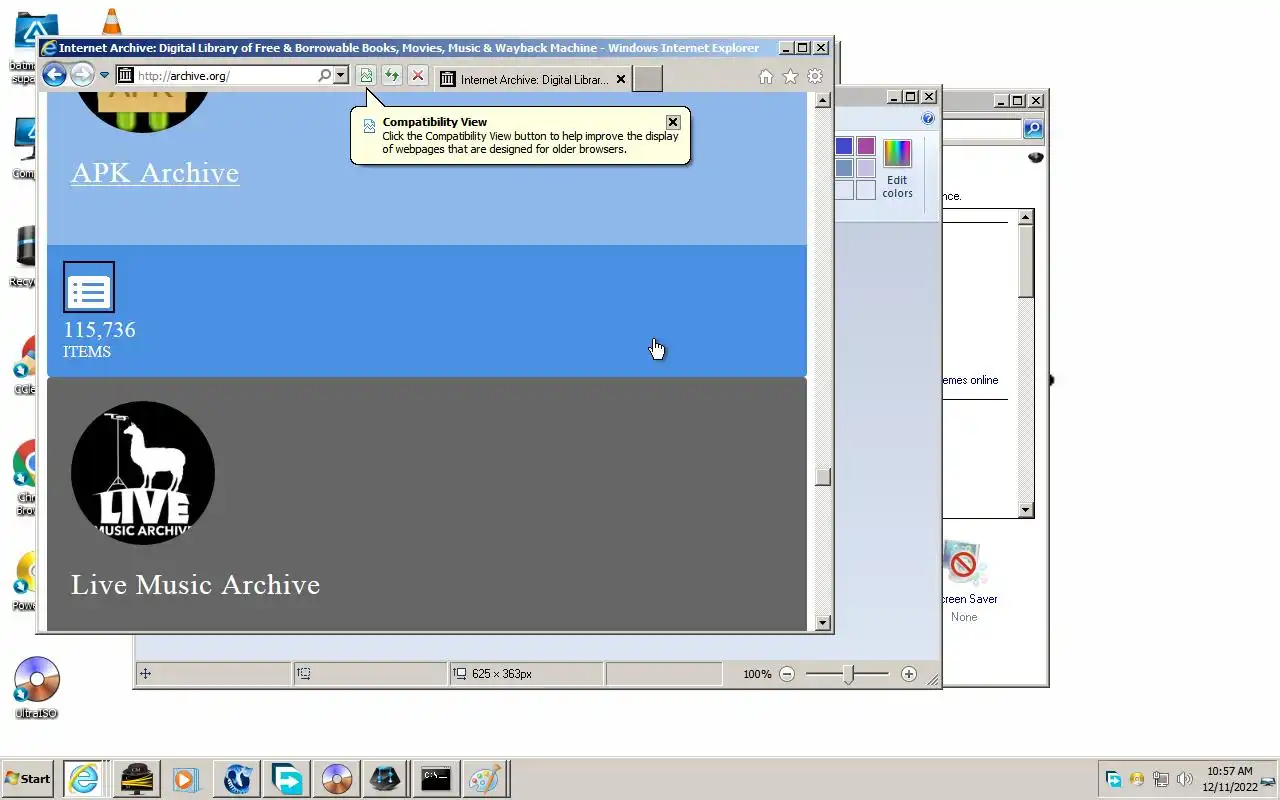The height and width of the screenshot is (800, 1280).
Task: Open recent pages dropdown arrow beside Forward
Action: tap(104, 75)
